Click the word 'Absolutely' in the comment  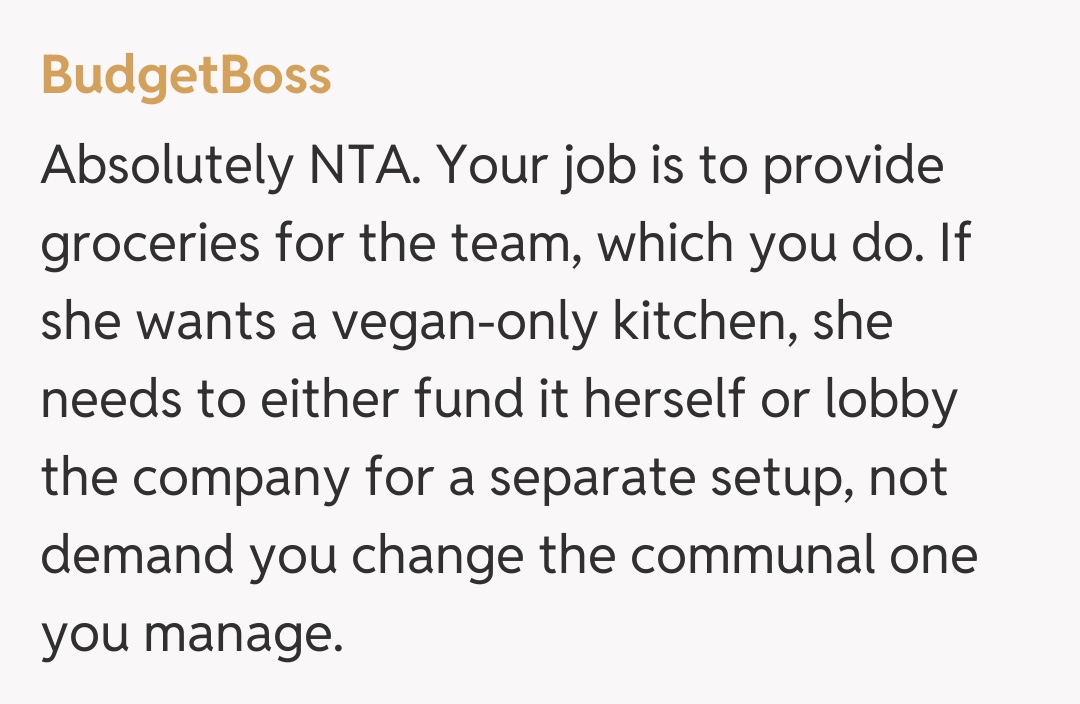click(165, 168)
